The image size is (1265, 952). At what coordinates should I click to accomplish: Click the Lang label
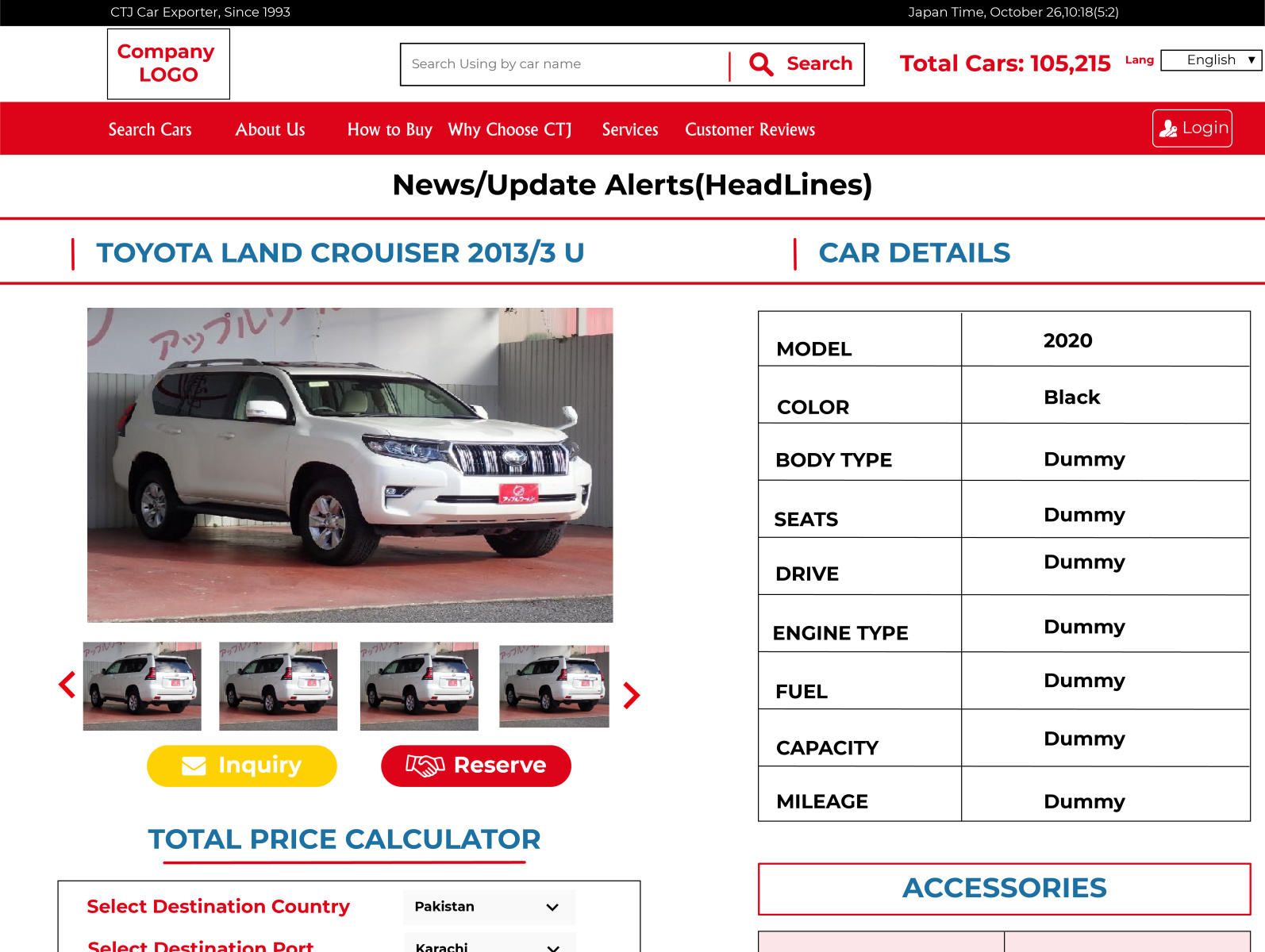pyautogui.click(x=1139, y=60)
